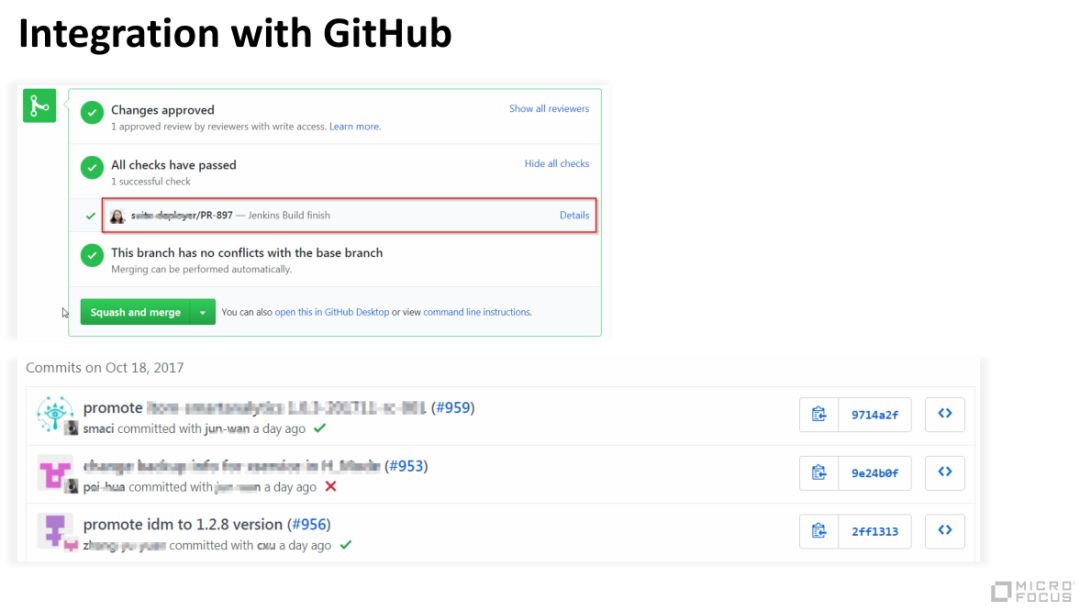Viewport: 1080px width, 611px height.
Task: Click the green check status on commit #959
Action: coord(319,428)
